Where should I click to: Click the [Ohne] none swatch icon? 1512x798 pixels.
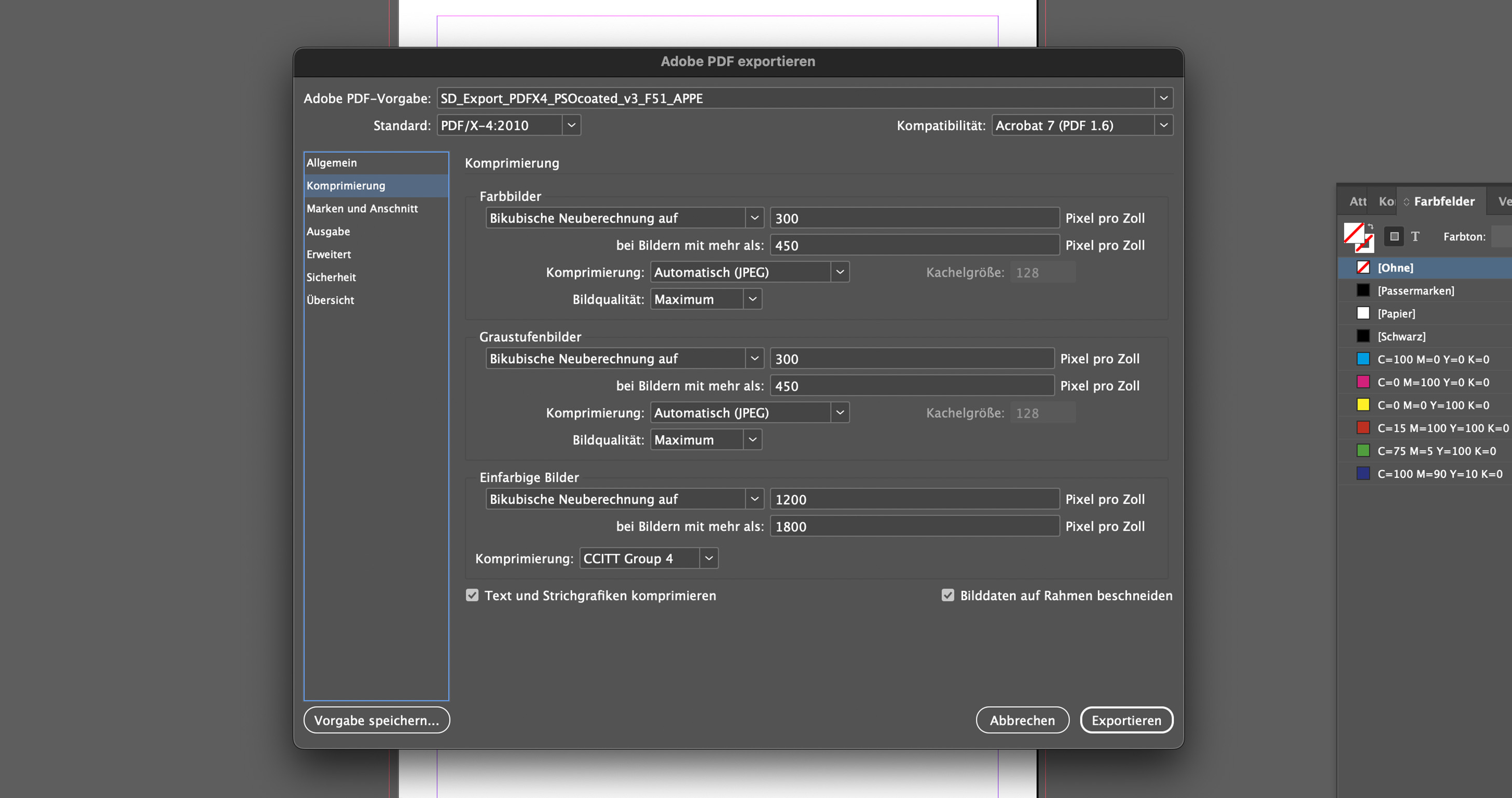coord(1363,268)
